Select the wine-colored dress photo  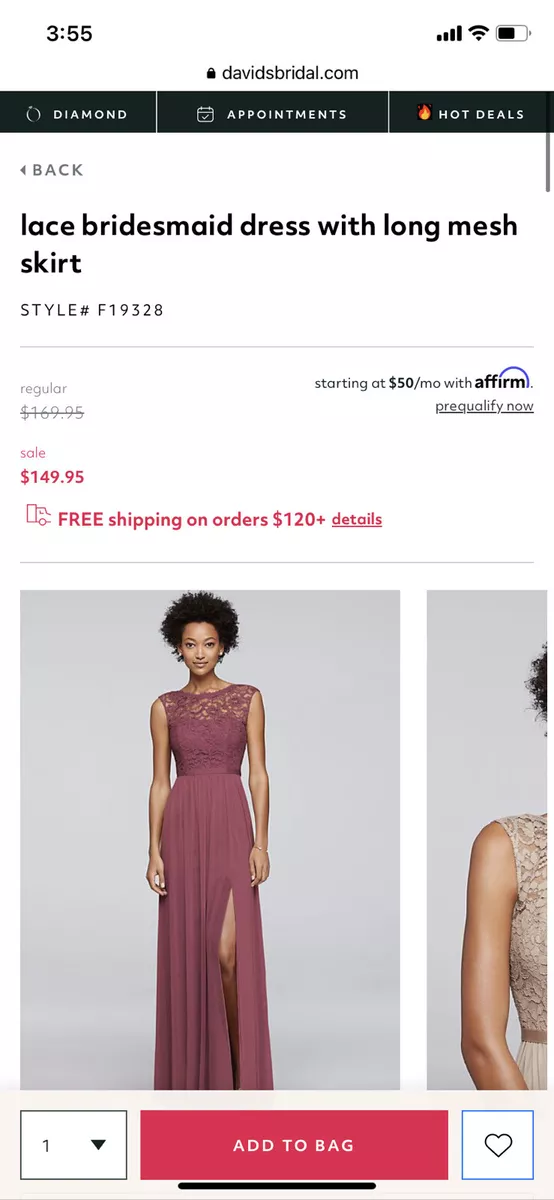tap(210, 840)
